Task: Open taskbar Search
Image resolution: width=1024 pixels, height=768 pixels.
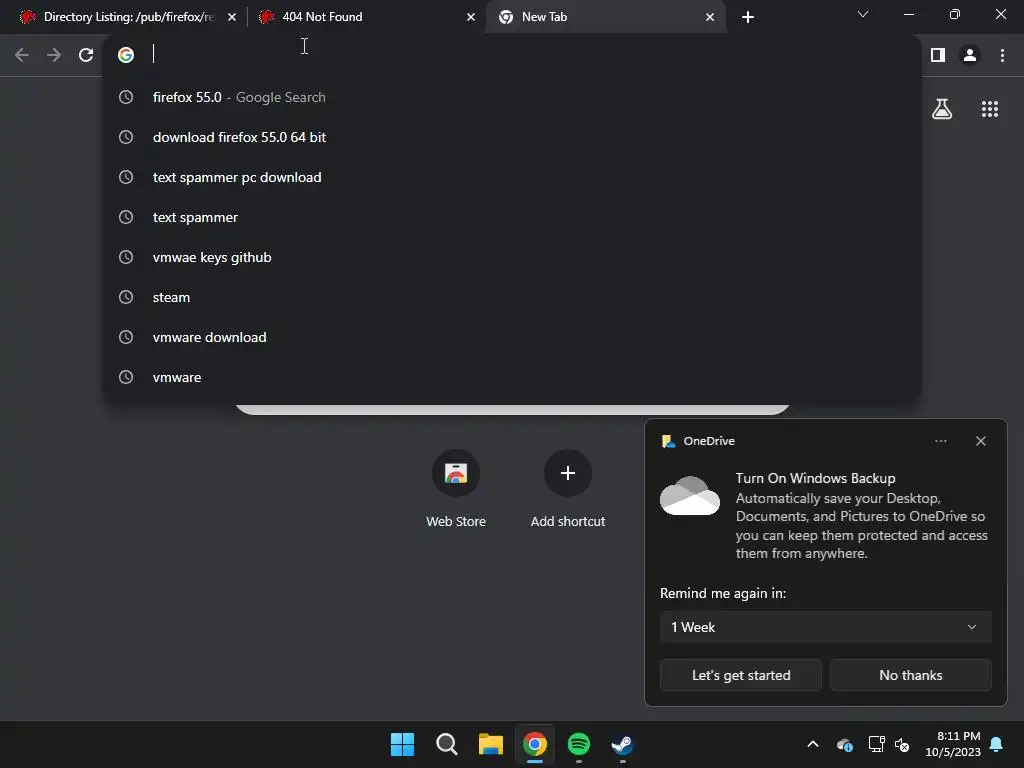Action: tap(447, 744)
